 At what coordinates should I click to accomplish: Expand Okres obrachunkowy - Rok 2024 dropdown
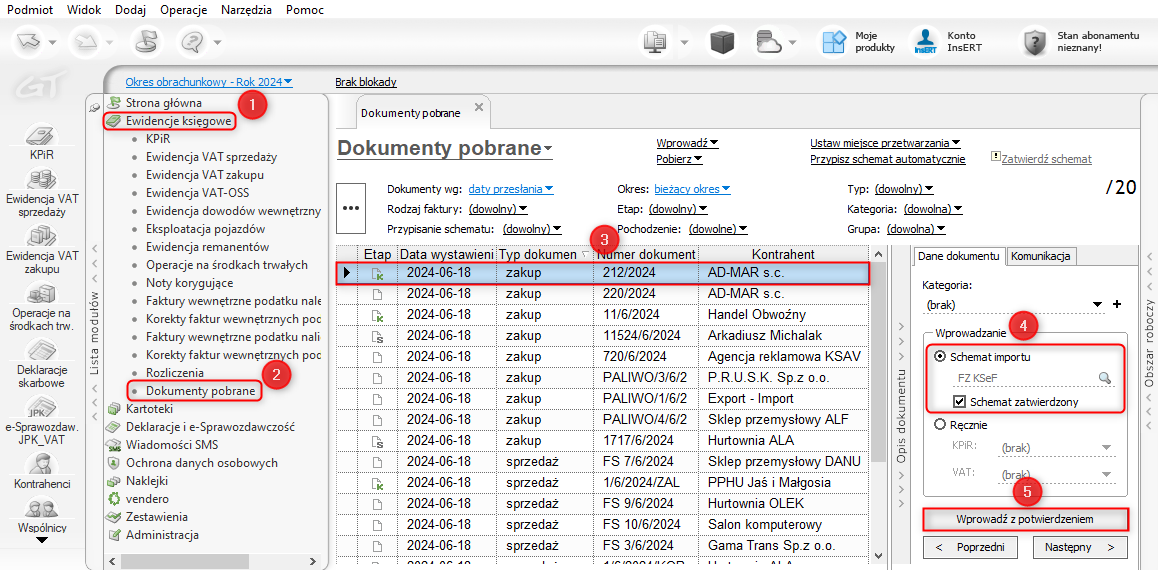click(x=209, y=82)
